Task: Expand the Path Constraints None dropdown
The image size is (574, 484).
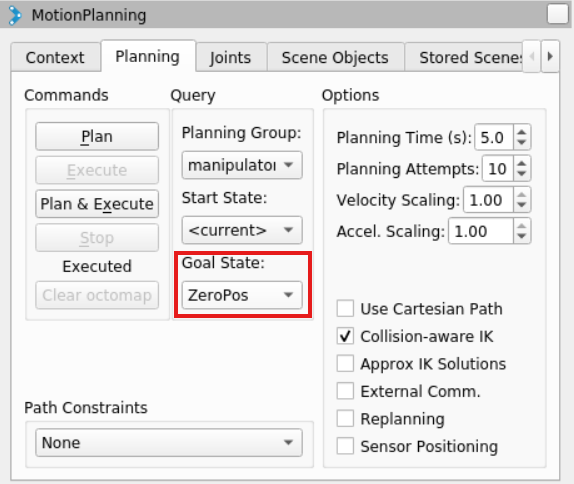Action: point(169,443)
